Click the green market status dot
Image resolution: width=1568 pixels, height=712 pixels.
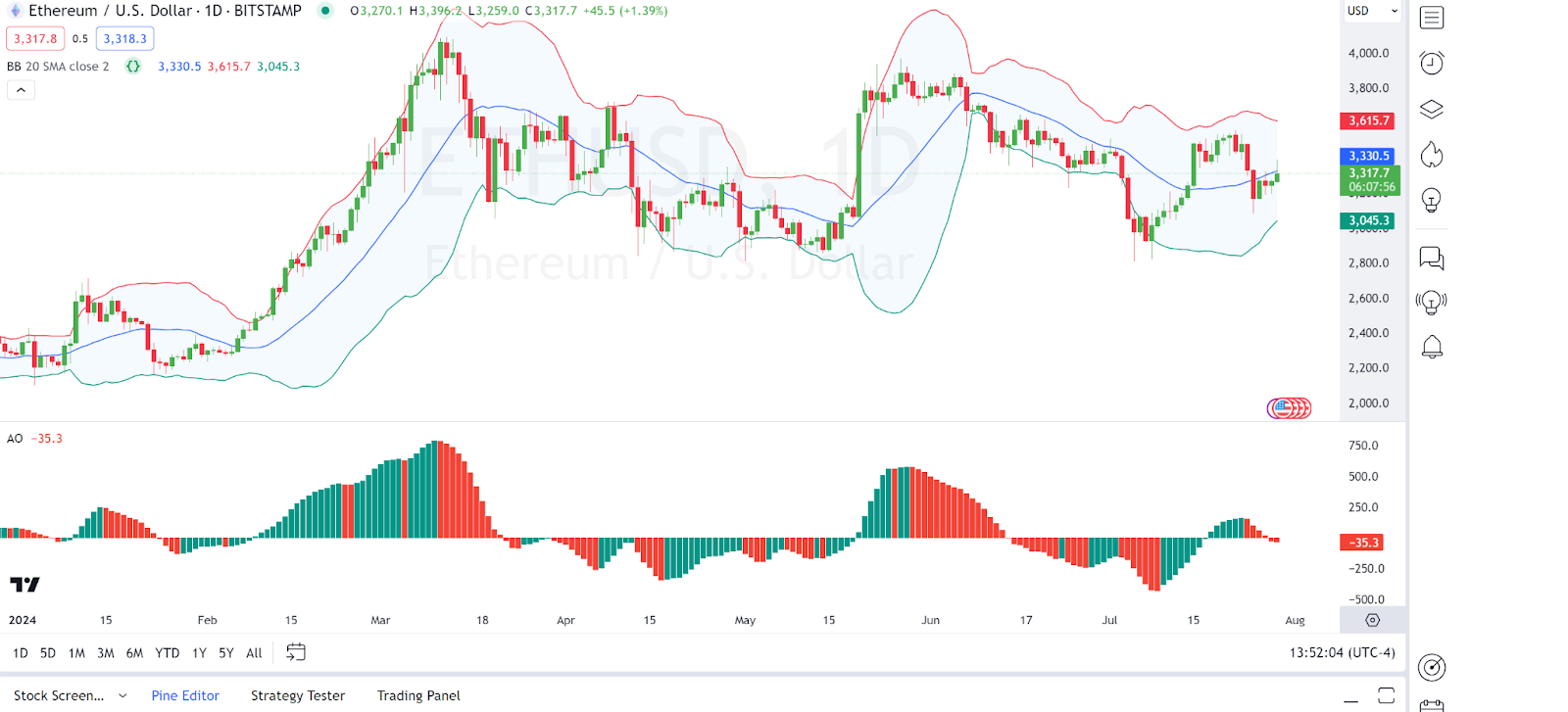(325, 11)
